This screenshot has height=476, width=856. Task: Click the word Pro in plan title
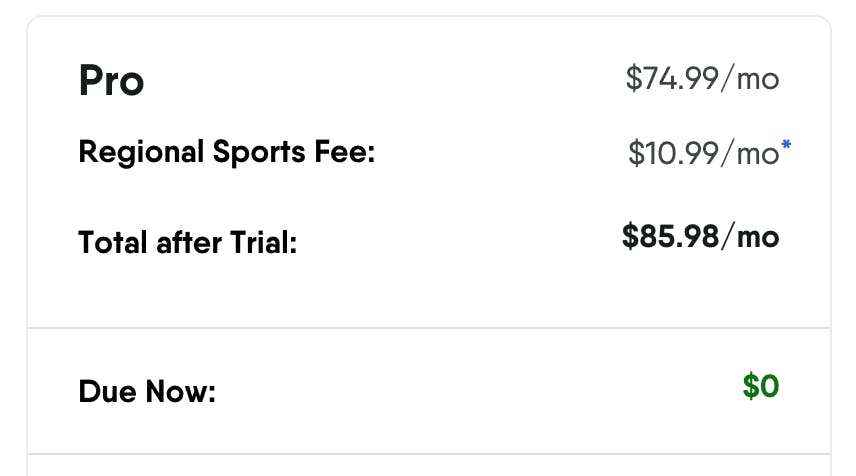point(111,81)
